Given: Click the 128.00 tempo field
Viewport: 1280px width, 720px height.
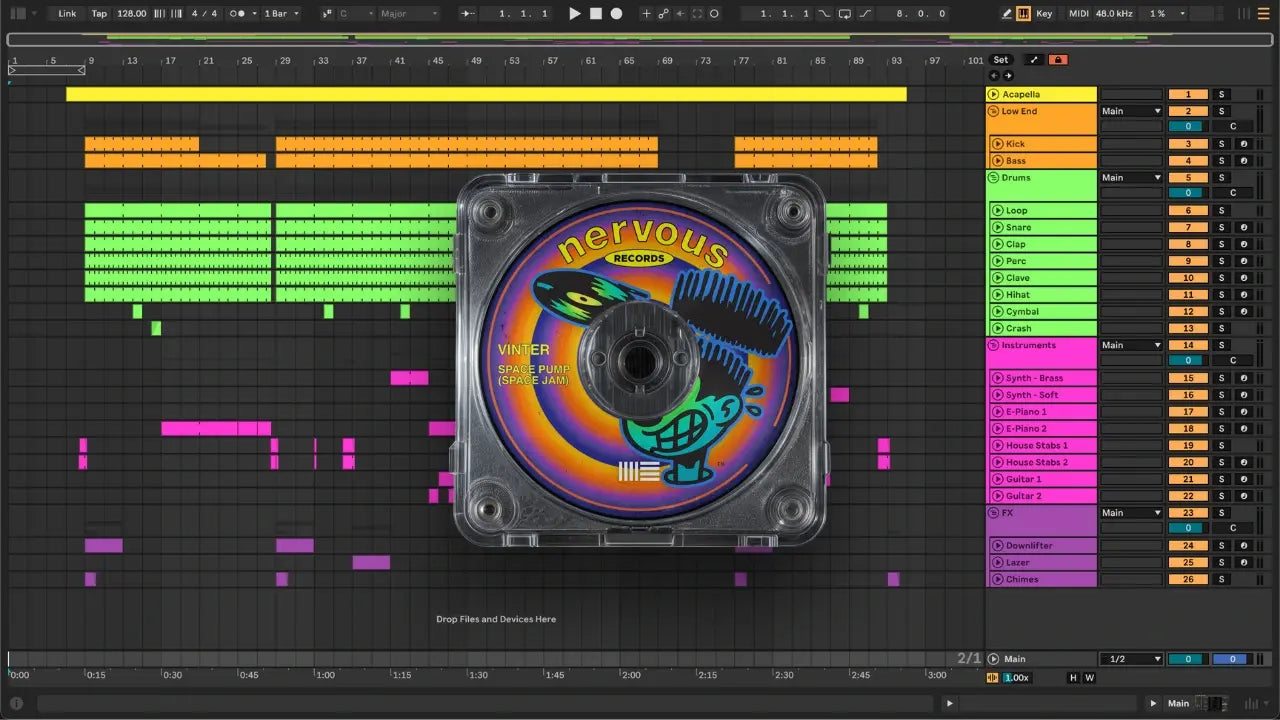Looking at the screenshot, I should point(131,14).
